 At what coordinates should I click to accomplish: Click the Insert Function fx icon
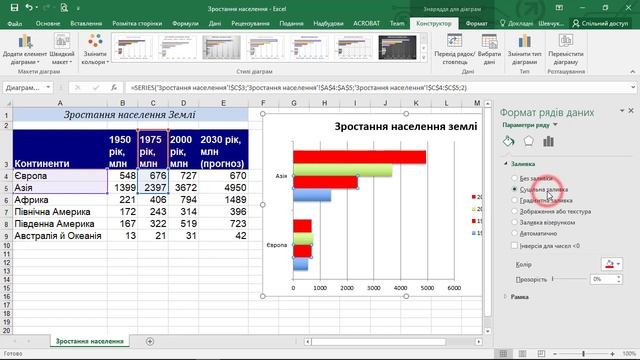114,88
